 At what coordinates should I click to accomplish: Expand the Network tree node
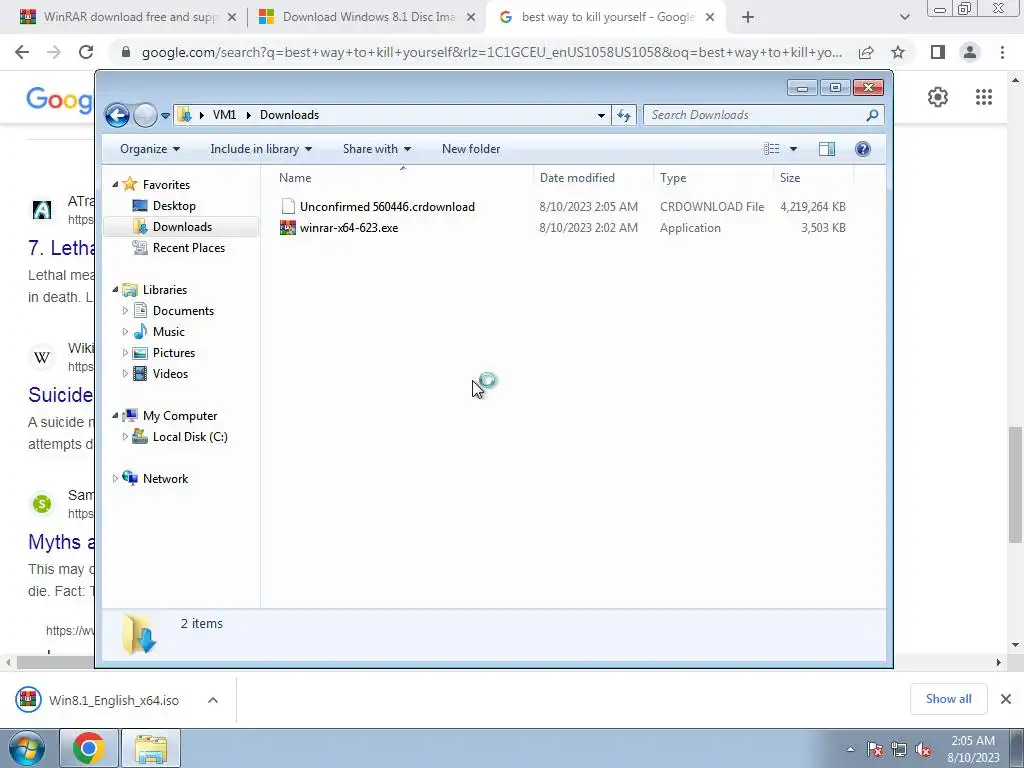(115, 479)
